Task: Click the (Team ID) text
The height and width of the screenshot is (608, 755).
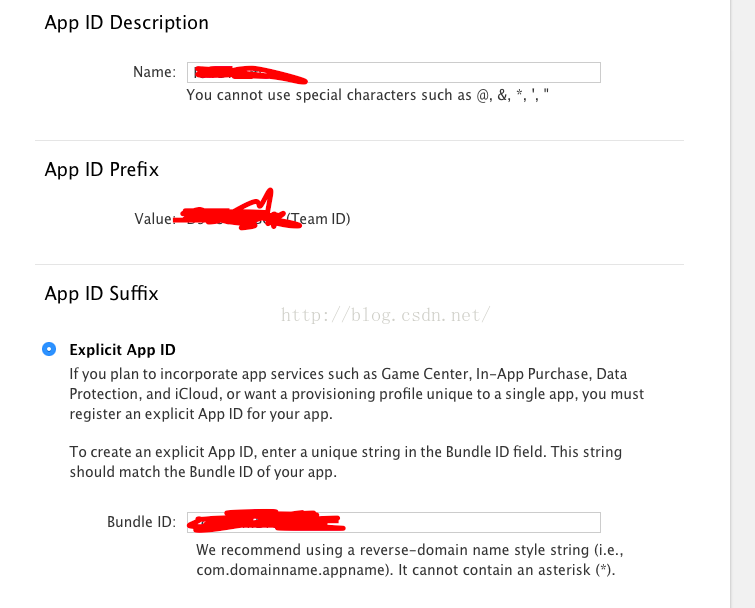Action: (320, 219)
